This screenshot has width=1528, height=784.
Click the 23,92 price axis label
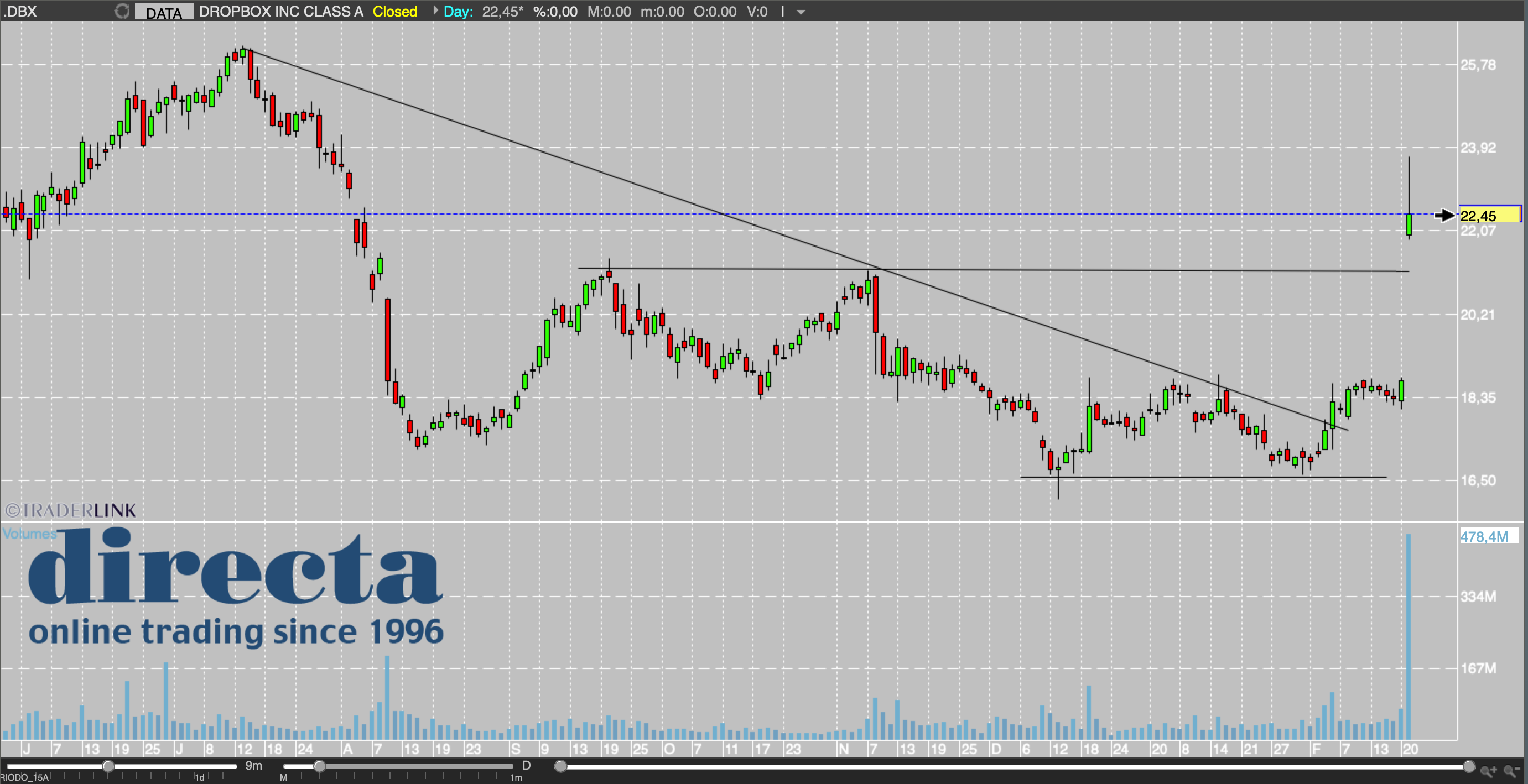[x=1478, y=148]
